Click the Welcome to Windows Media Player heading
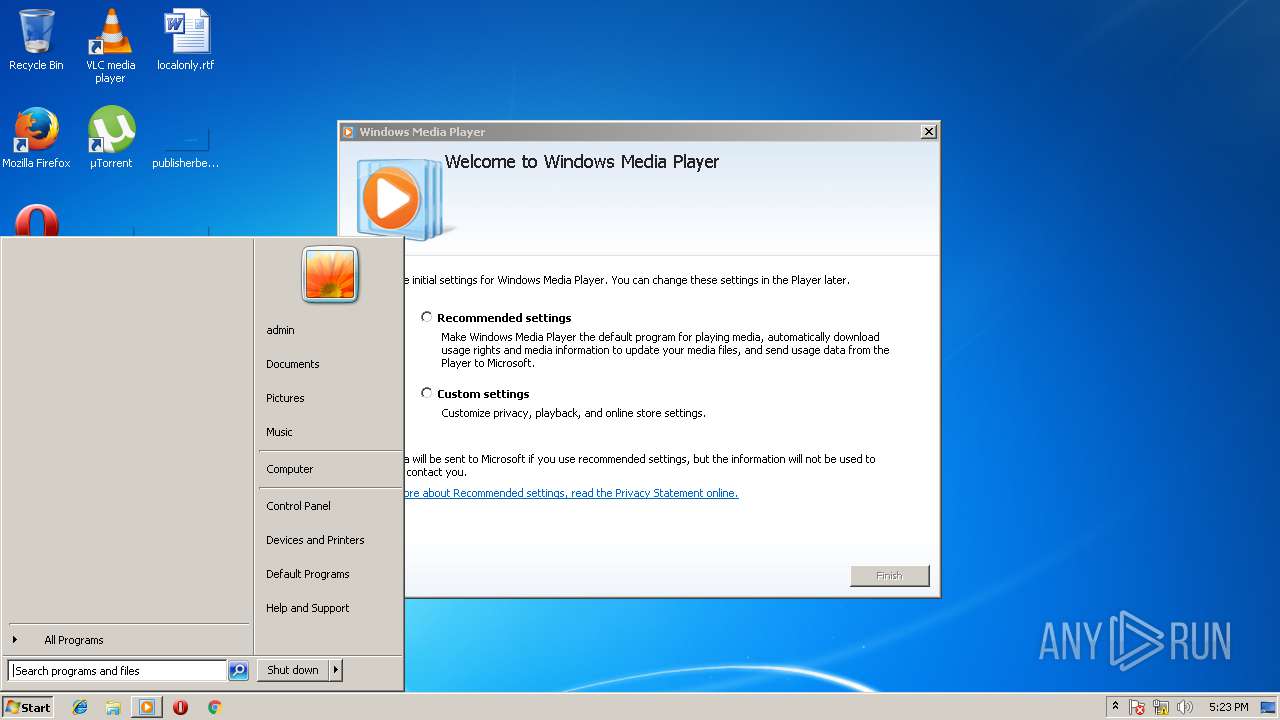The height and width of the screenshot is (720, 1280). [x=581, y=162]
